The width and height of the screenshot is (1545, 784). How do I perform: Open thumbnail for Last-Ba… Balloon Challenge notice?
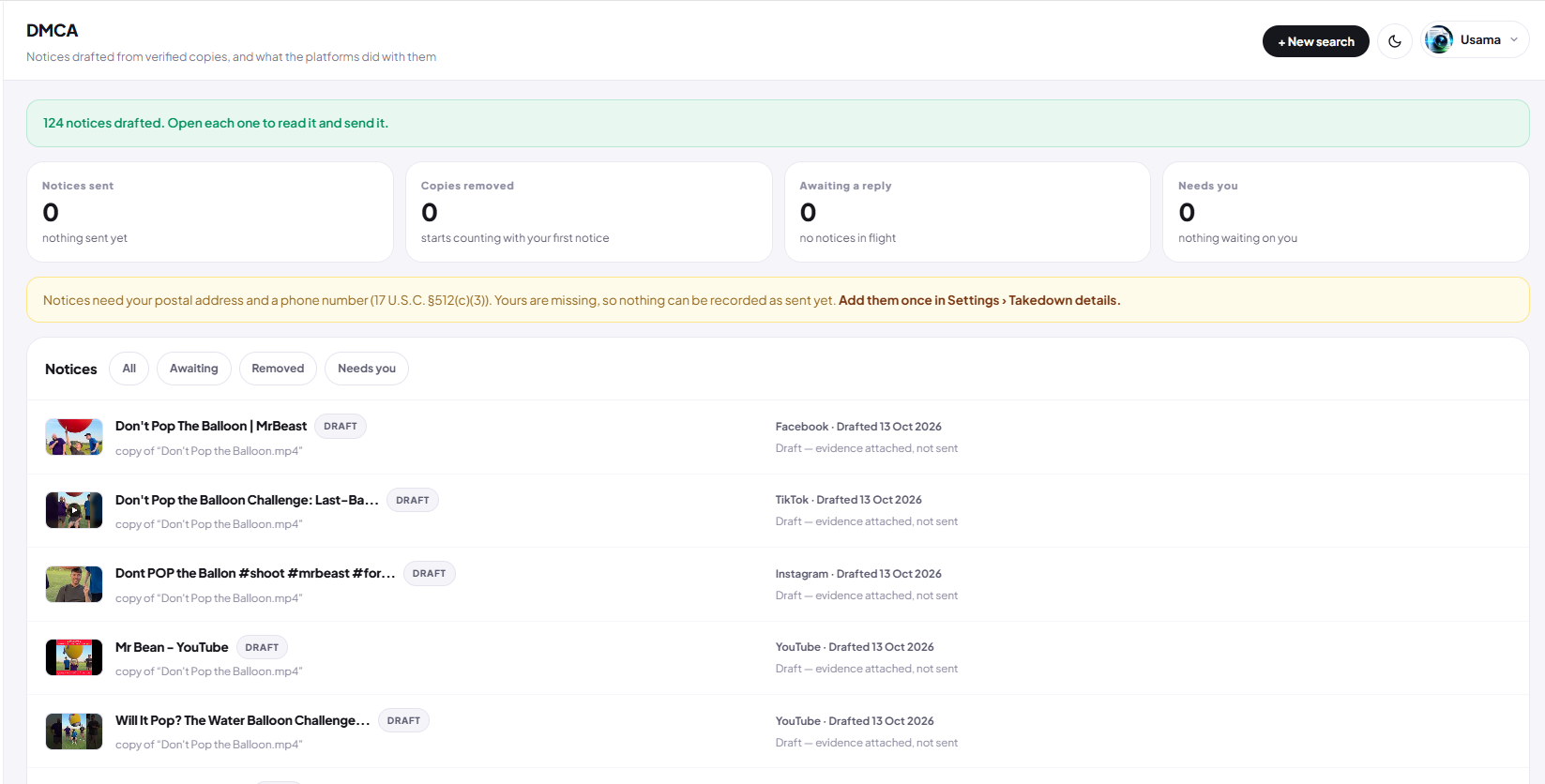[x=74, y=510]
